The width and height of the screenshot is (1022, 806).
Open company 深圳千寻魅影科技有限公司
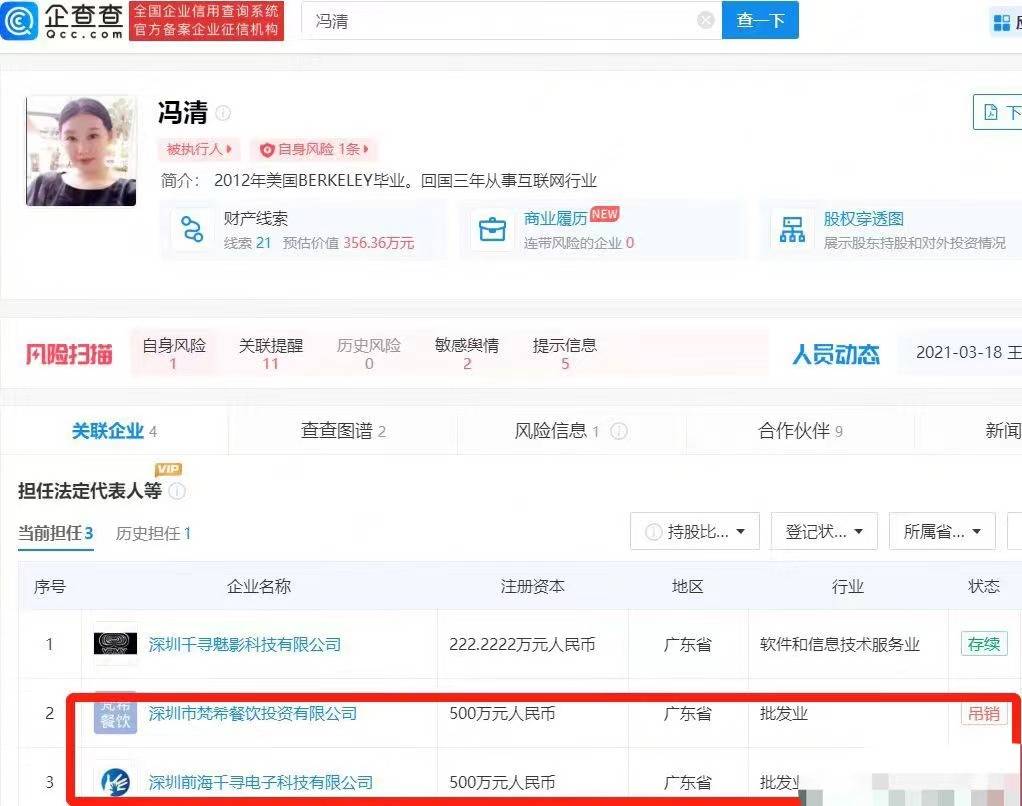(x=245, y=644)
